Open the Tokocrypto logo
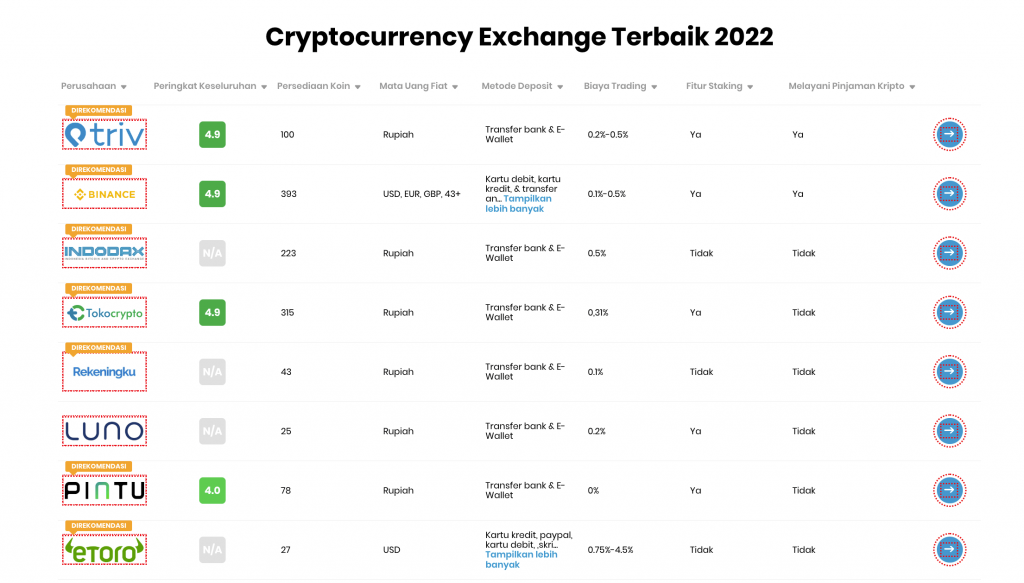This screenshot has height=583, width=1024. [x=104, y=313]
